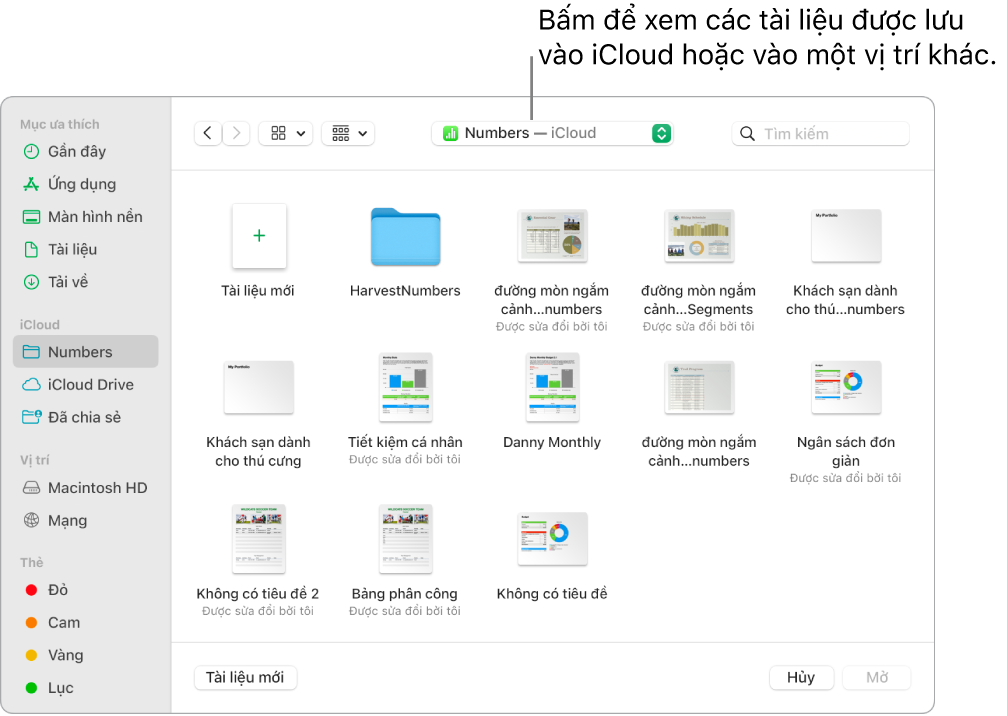1007x716 pixels.
Task: Select Không có tiêu đề 2 spreadsheet
Action: [259, 539]
